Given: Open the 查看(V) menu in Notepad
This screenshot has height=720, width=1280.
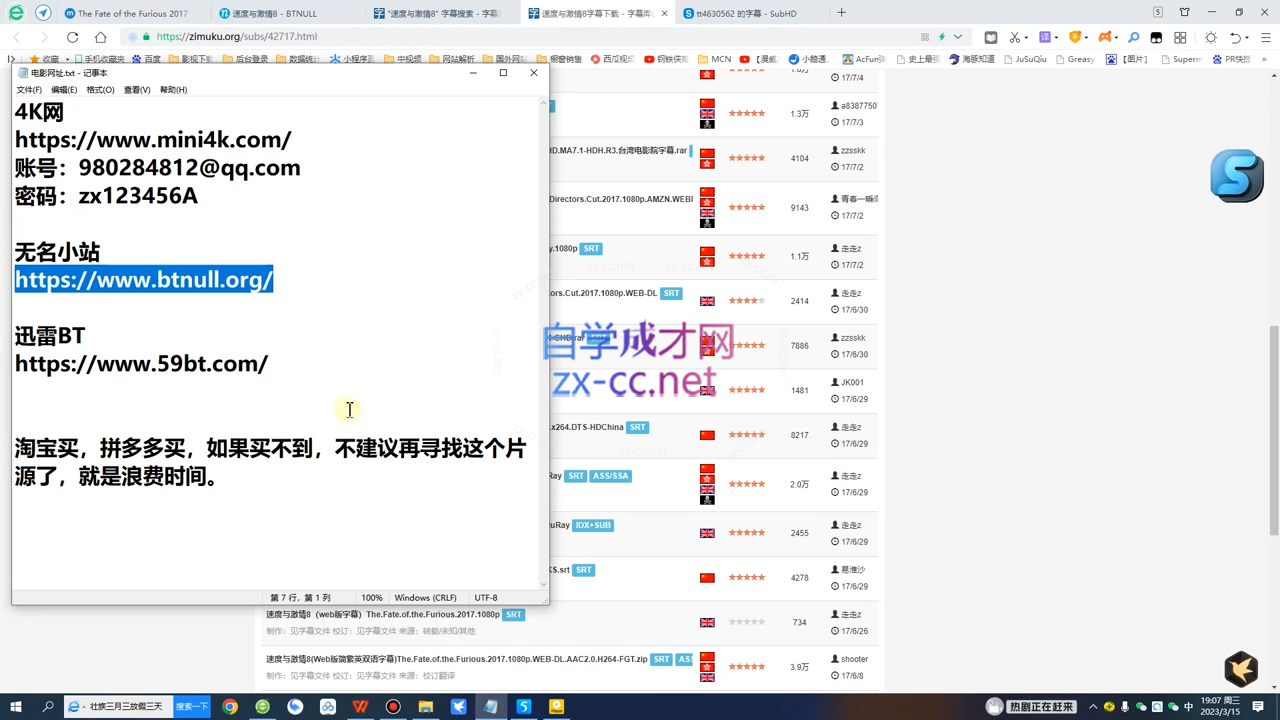Looking at the screenshot, I should point(137,90).
